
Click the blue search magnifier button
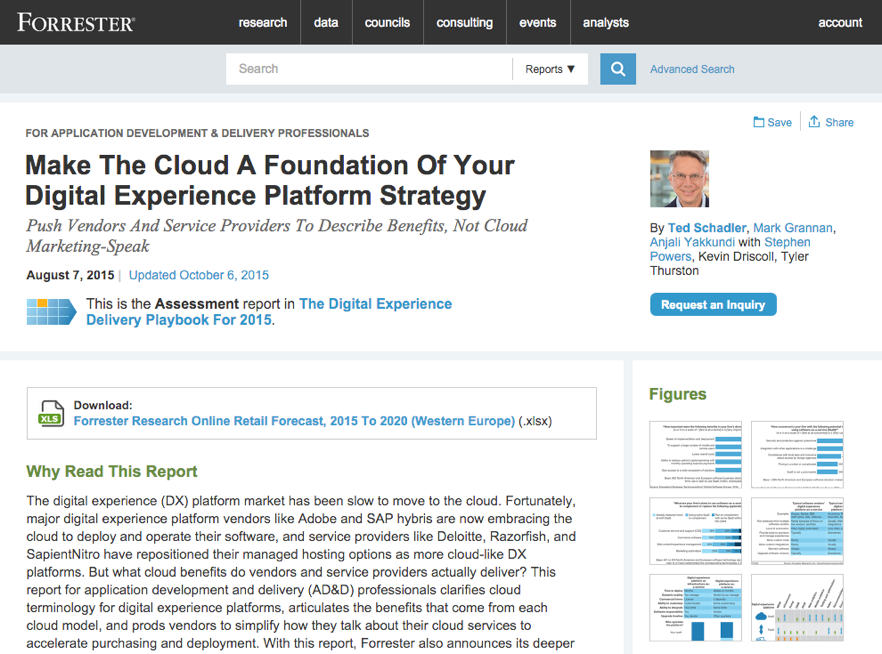coord(618,69)
